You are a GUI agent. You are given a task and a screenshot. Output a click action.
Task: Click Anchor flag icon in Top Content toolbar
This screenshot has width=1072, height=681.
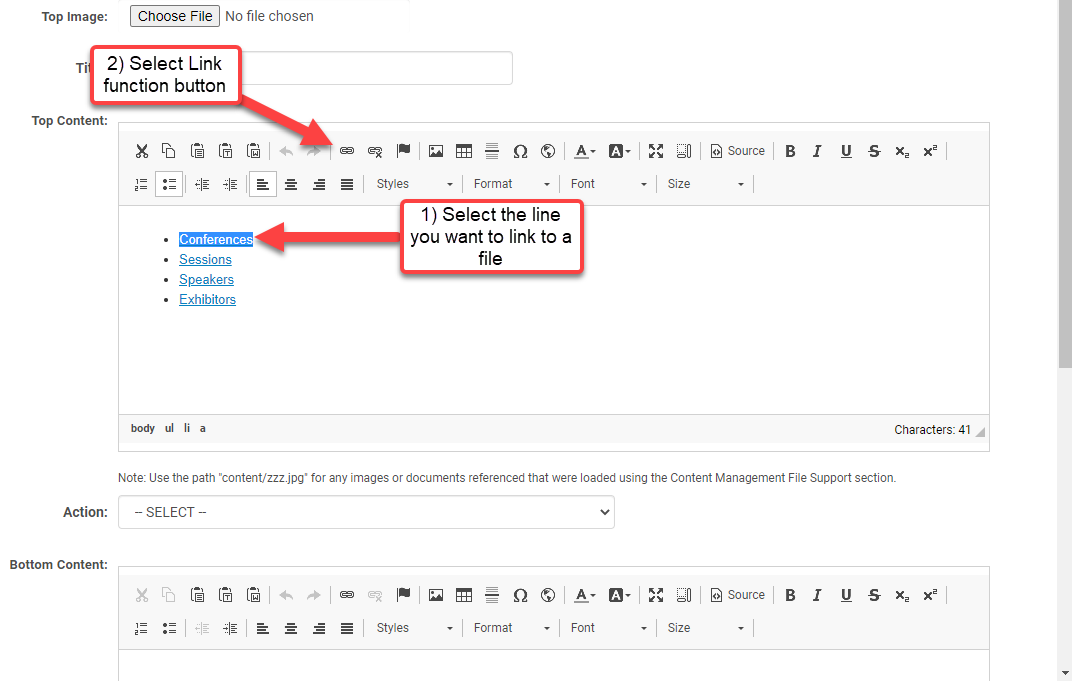pyautogui.click(x=403, y=151)
